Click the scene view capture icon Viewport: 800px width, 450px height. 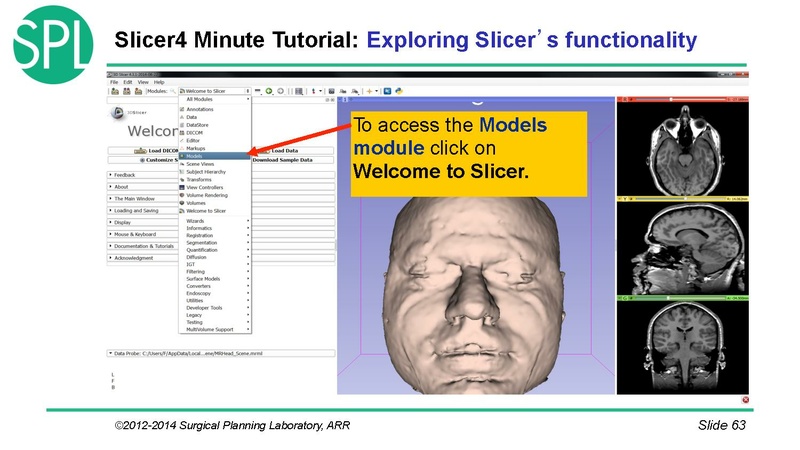coord(343,91)
